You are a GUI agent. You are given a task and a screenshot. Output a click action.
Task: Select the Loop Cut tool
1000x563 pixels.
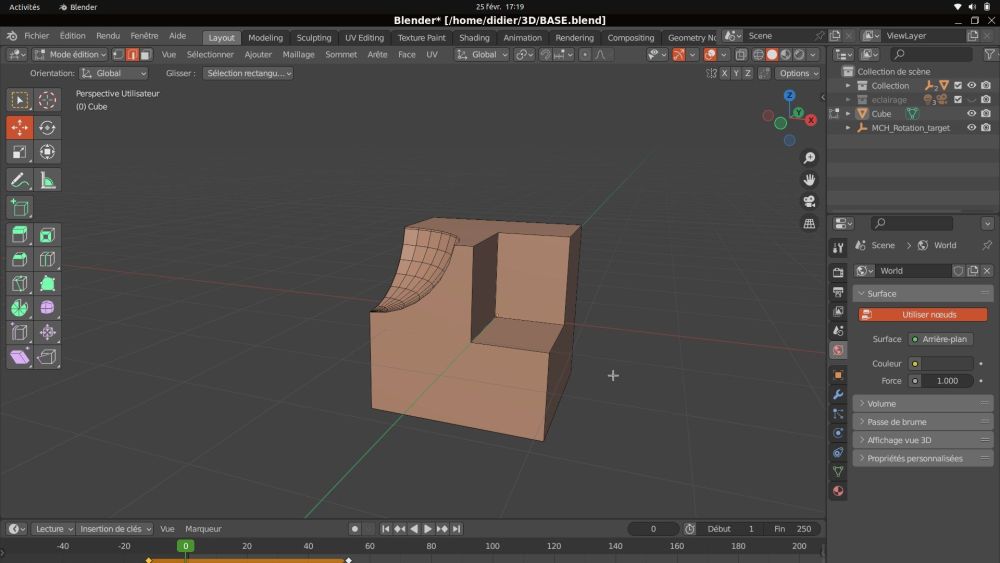pos(47,259)
